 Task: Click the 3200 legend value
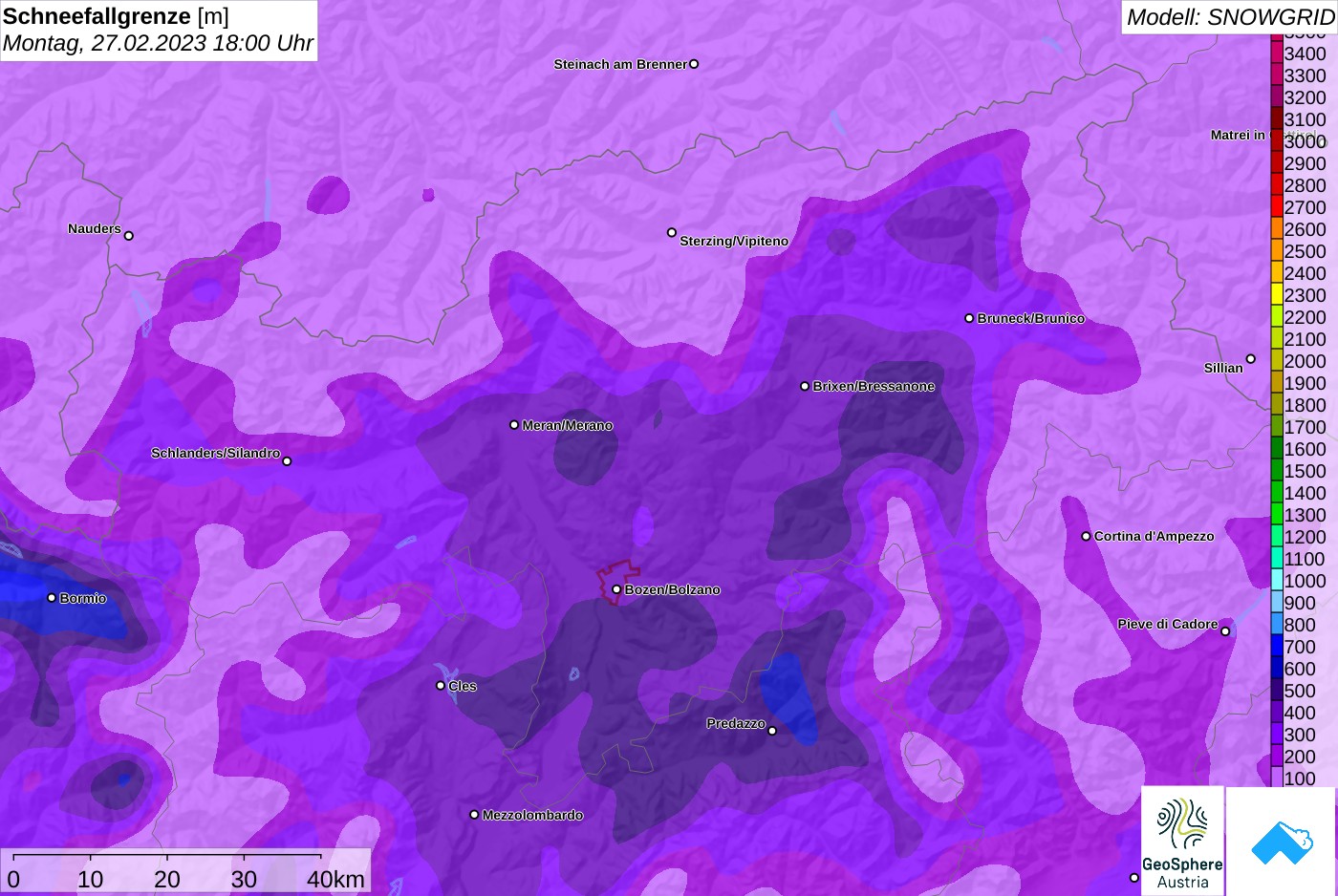tap(1306, 98)
